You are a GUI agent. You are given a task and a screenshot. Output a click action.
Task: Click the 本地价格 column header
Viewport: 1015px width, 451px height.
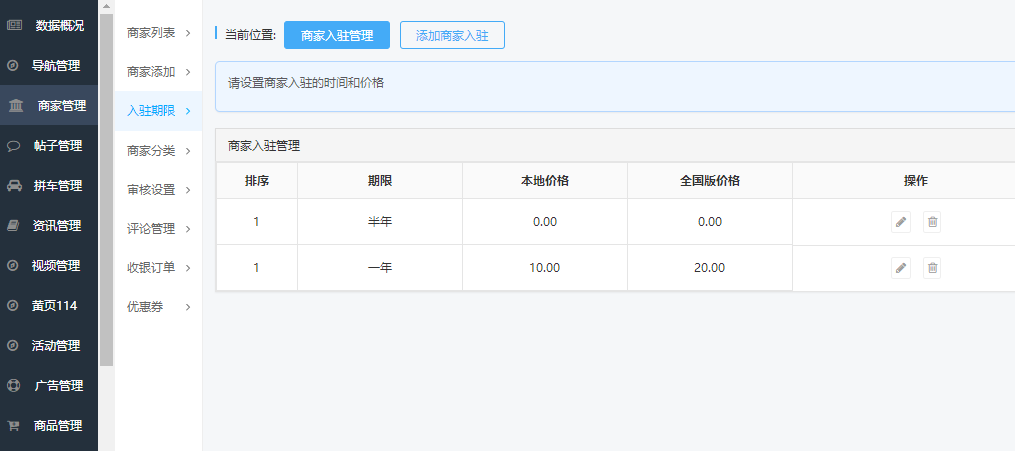(545, 181)
